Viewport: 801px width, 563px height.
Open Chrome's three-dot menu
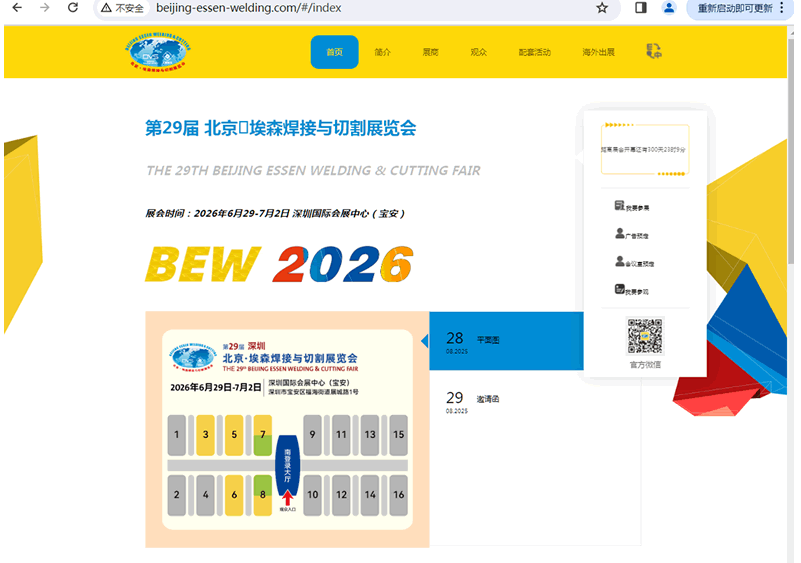pyautogui.click(x=782, y=8)
